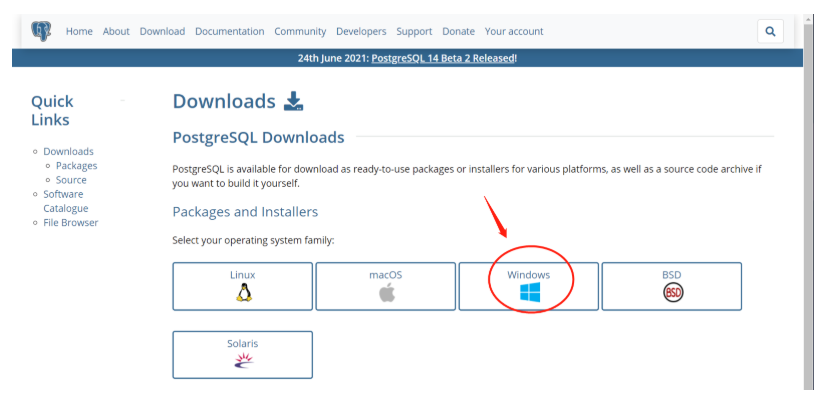This screenshot has height=417, width=820.
Task: Open the Community menu item
Action: click(300, 31)
